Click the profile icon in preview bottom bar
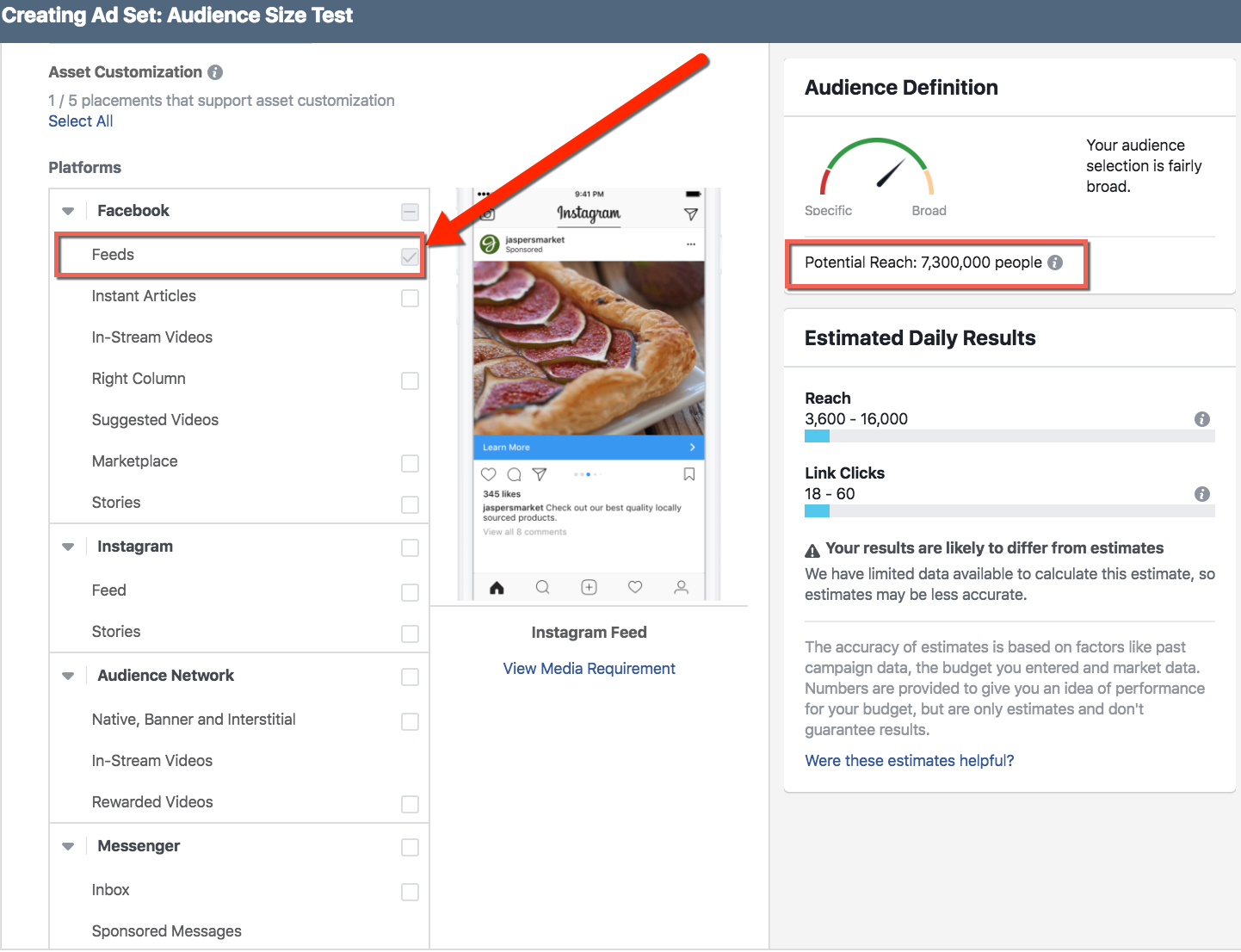The height and width of the screenshot is (952, 1241). pyautogui.click(x=682, y=587)
